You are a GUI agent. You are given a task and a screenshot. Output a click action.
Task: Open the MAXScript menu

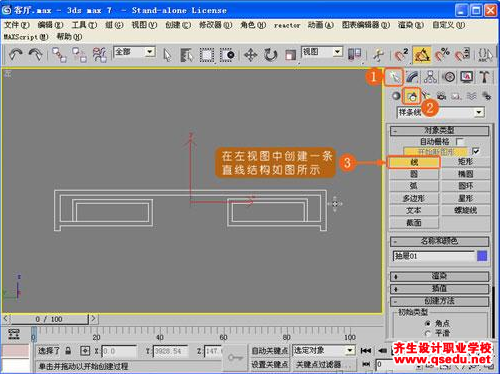point(26,37)
